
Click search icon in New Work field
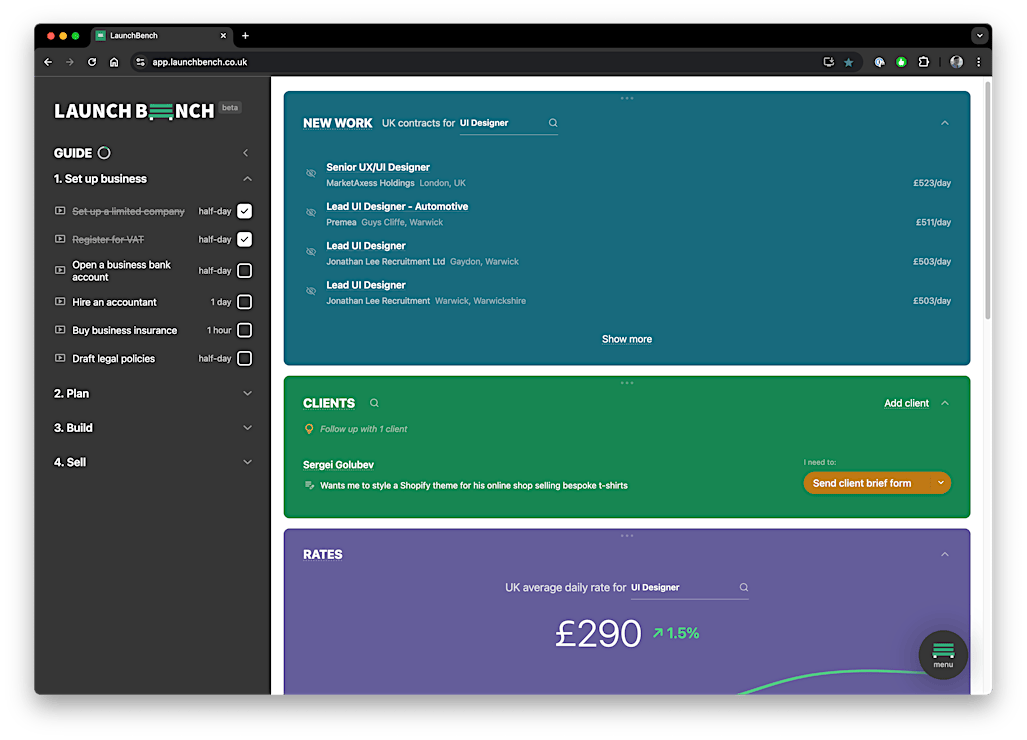(x=553, y=123)
